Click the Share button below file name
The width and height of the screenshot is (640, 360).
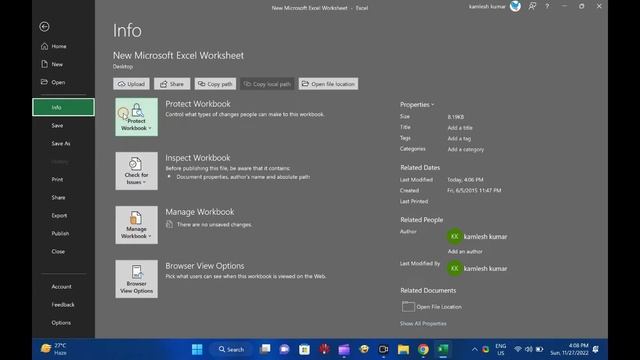tap(172, 84)
